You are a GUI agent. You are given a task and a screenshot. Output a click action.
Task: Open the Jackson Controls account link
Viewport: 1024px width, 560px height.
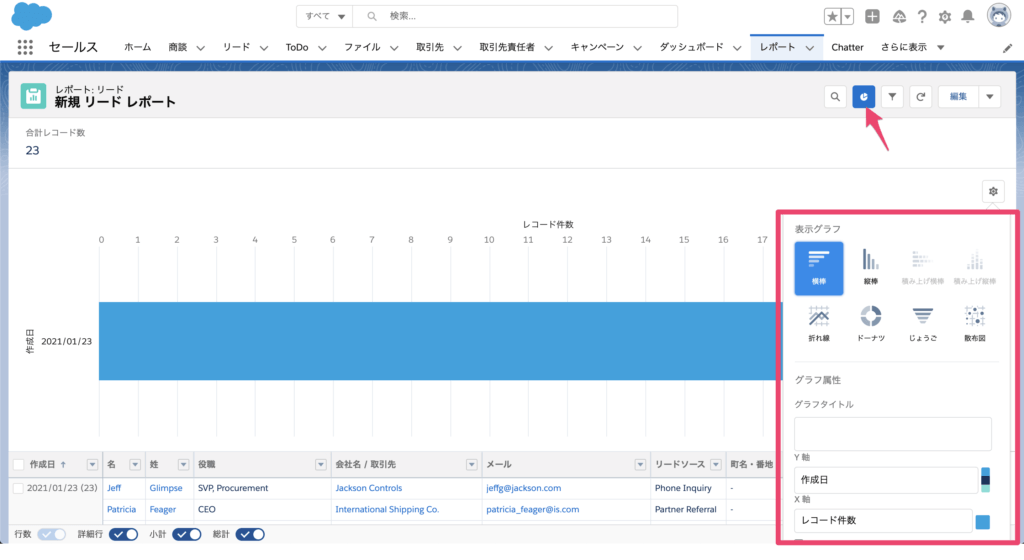point(368,488)
